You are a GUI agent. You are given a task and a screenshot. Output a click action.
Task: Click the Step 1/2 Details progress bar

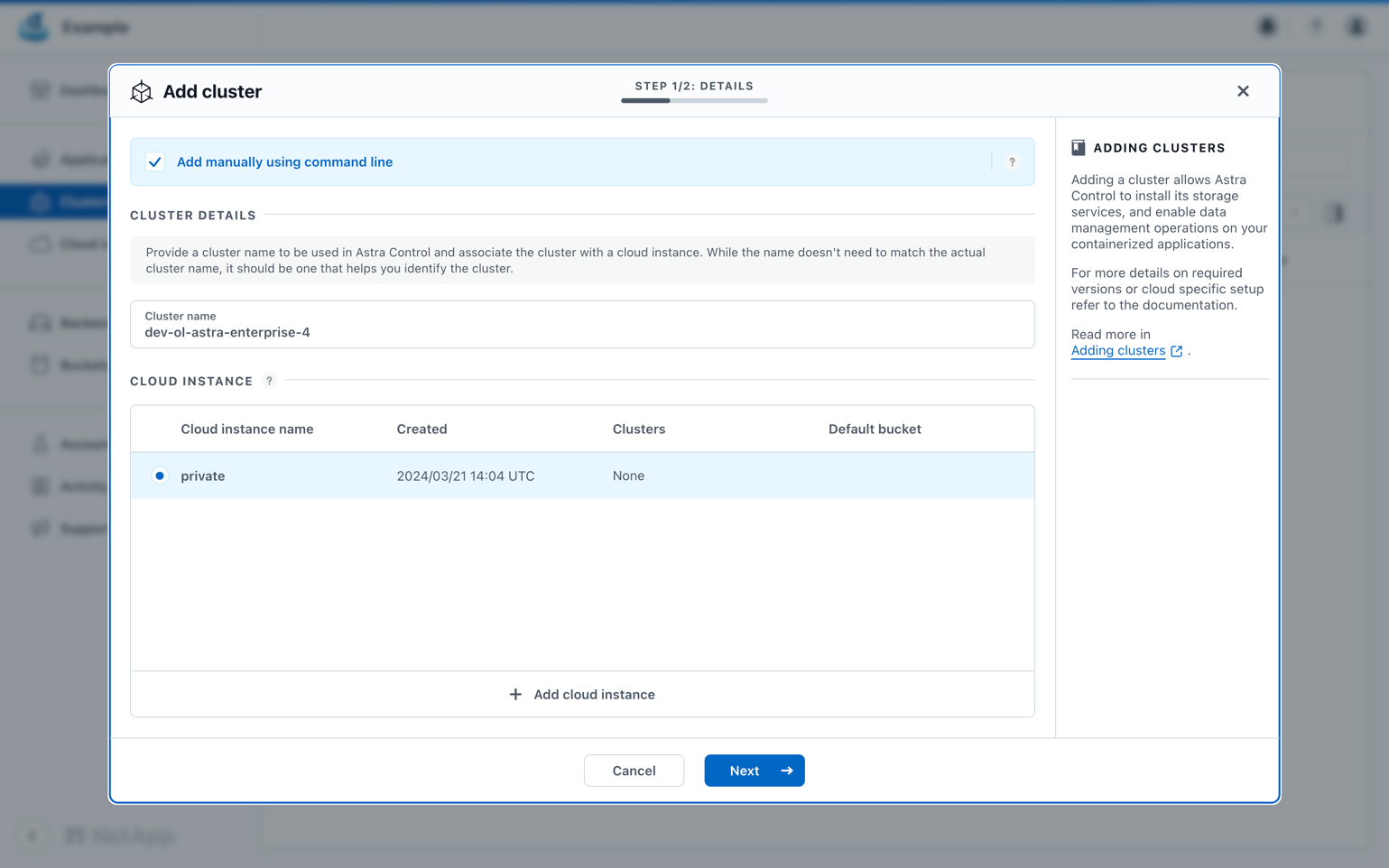[694, 101]
